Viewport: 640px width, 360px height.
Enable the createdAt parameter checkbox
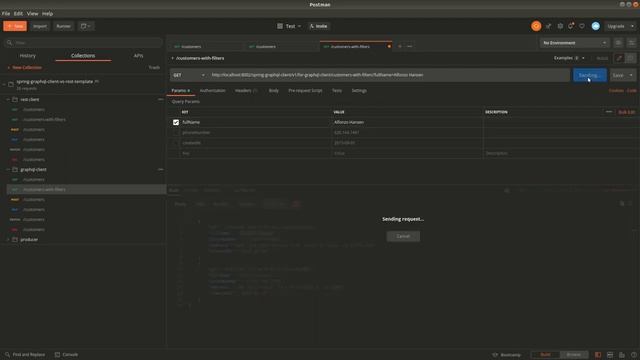click(x=176, y=143)
